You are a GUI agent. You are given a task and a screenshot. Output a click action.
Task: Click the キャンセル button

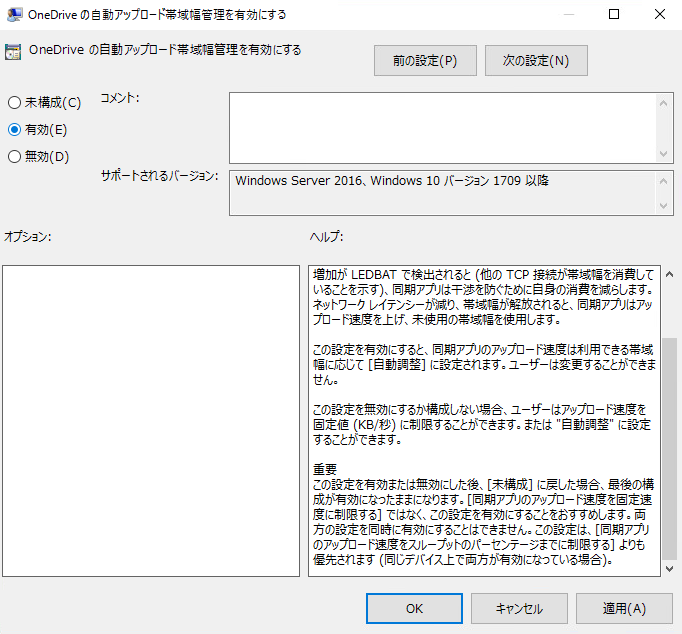click(x=519, y=608)
